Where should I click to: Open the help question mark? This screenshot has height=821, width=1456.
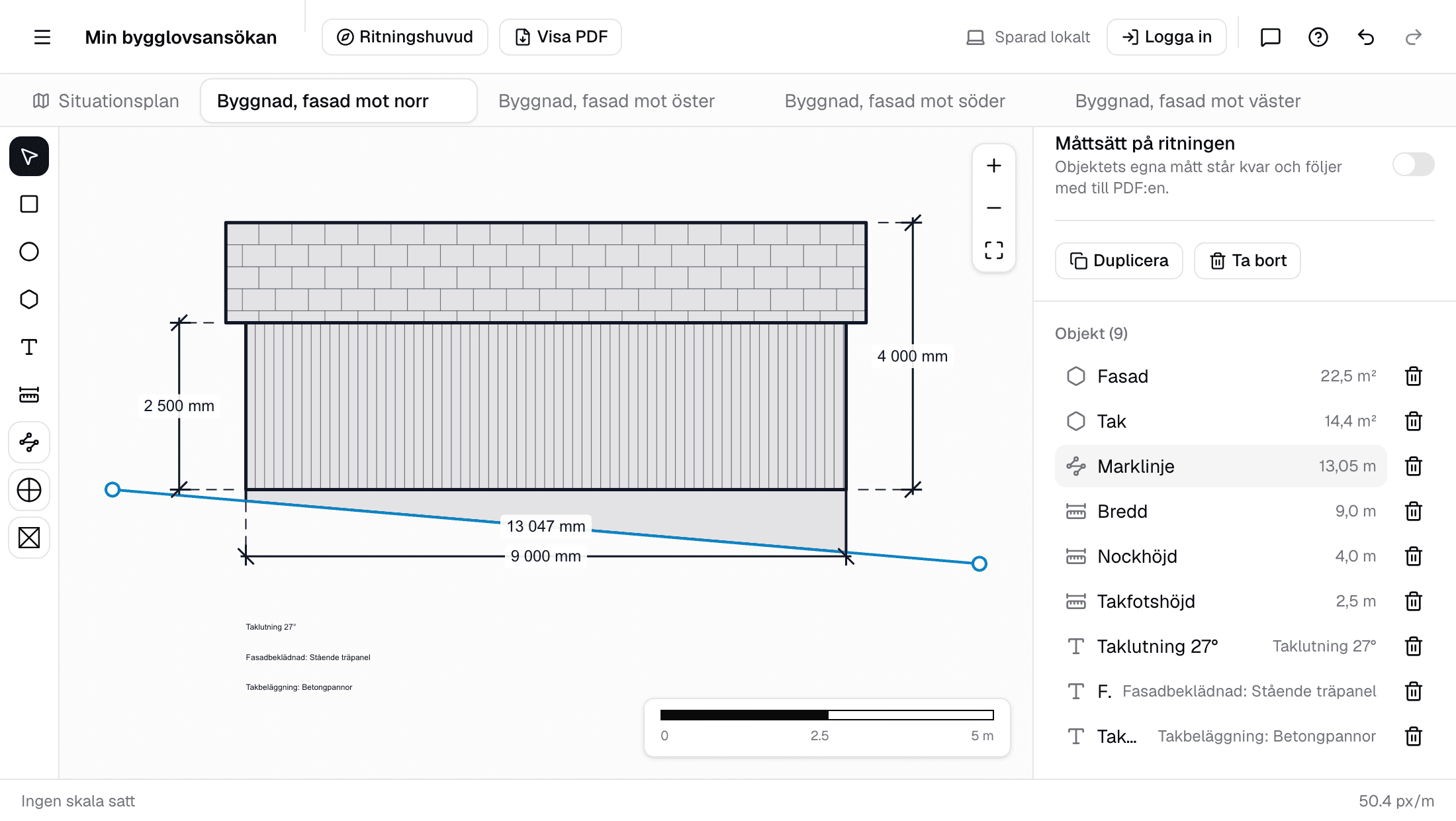(x=1318, y=37)
